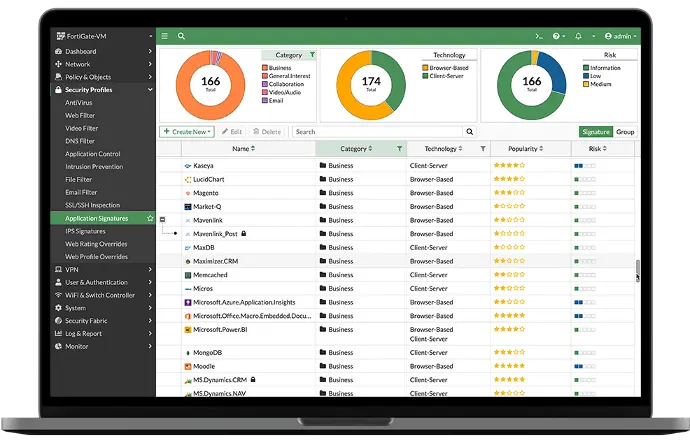
Task: Sort by the Name column header
Action: pos(243,149)
